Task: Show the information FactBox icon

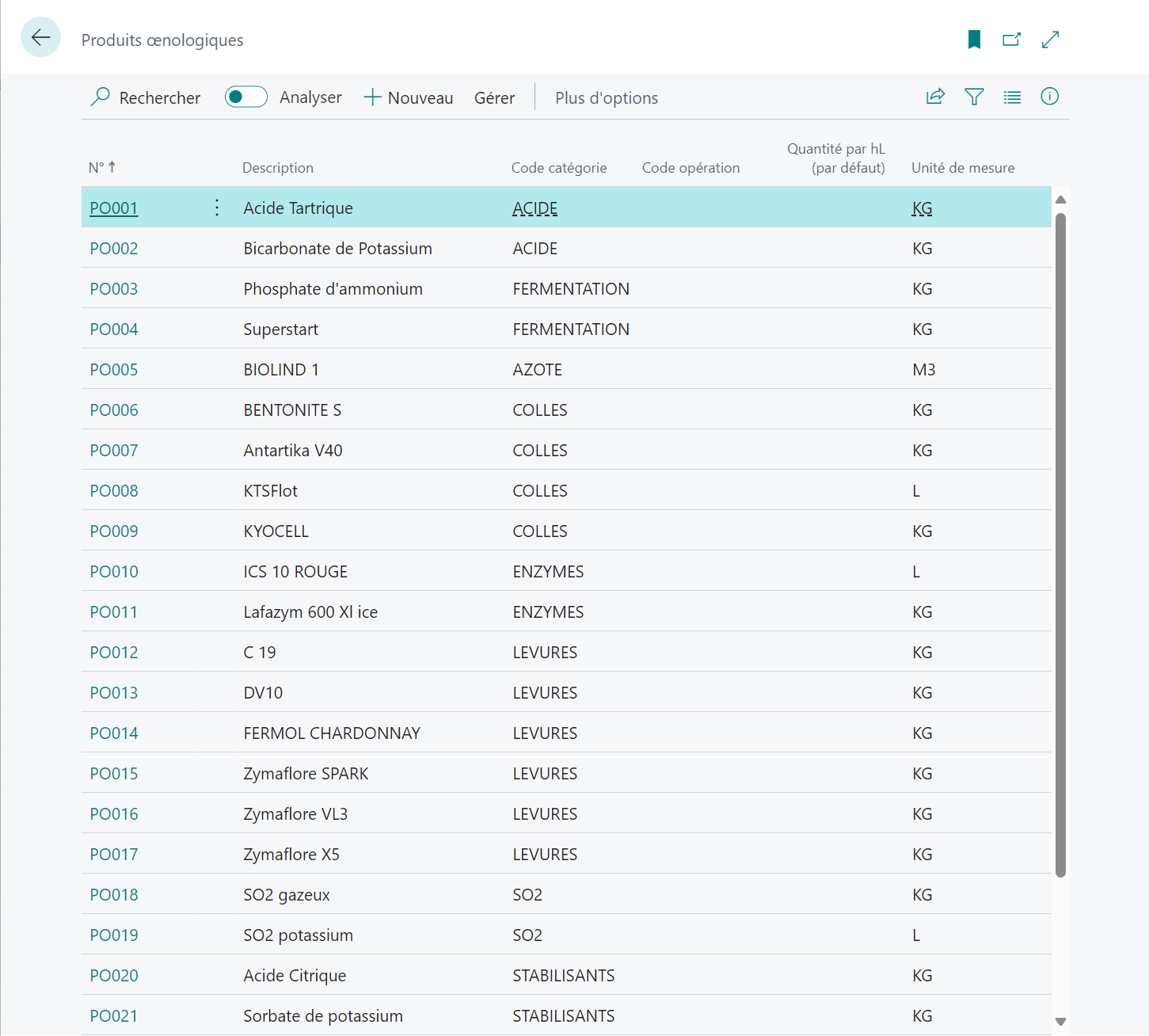Action: [x=1050, y=97]
